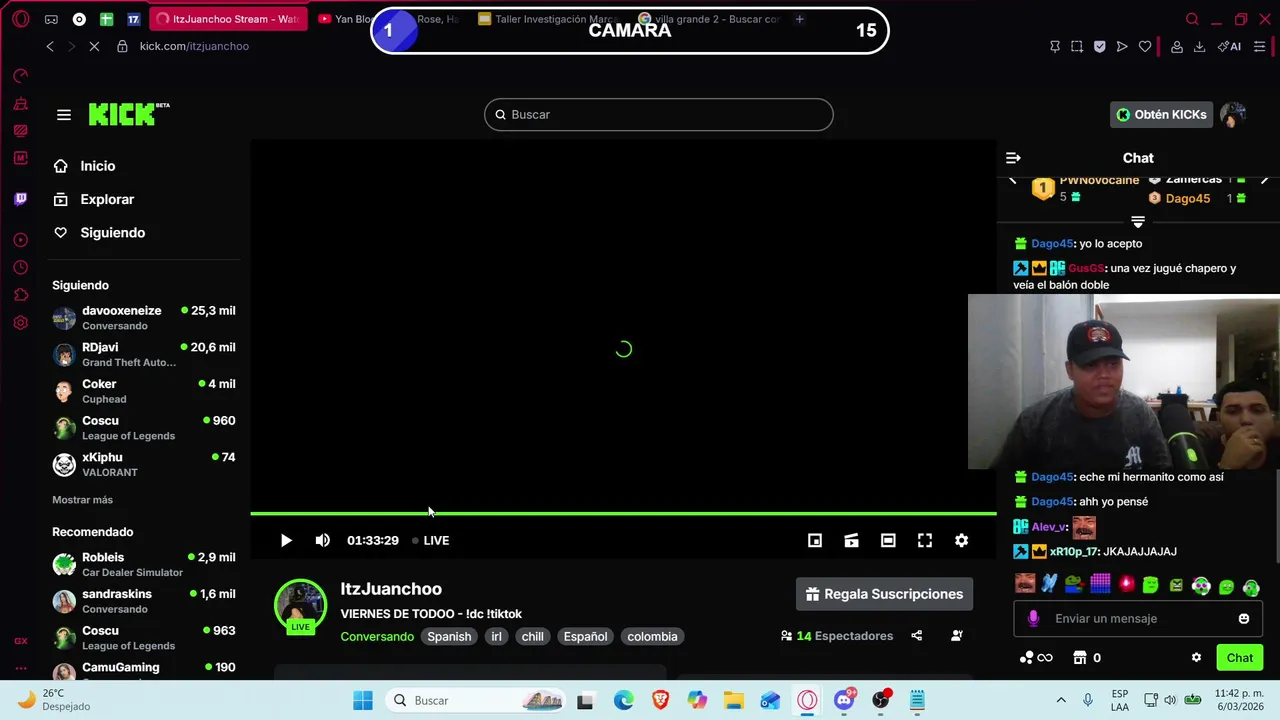Viewport: 1280px width, 720px height.
Task: Expand Mostrar más under Siguiendo
Action: coord(82,500)
